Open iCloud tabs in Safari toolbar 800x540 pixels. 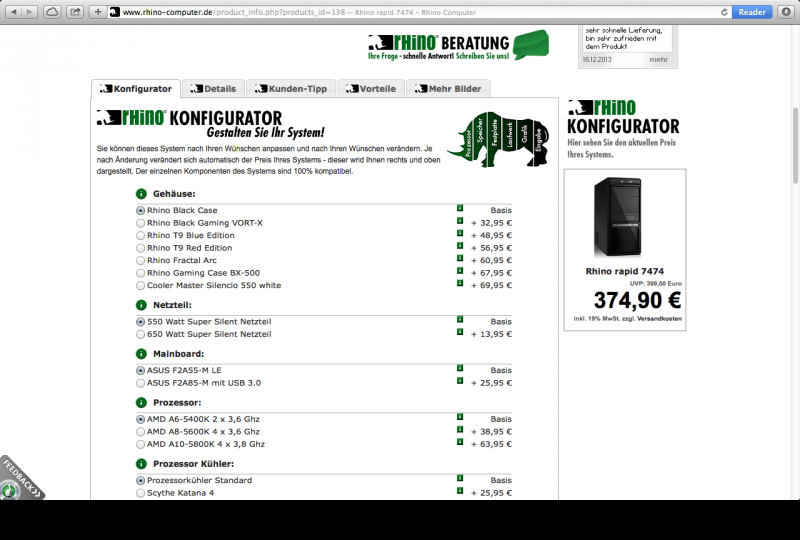(52, 12)
